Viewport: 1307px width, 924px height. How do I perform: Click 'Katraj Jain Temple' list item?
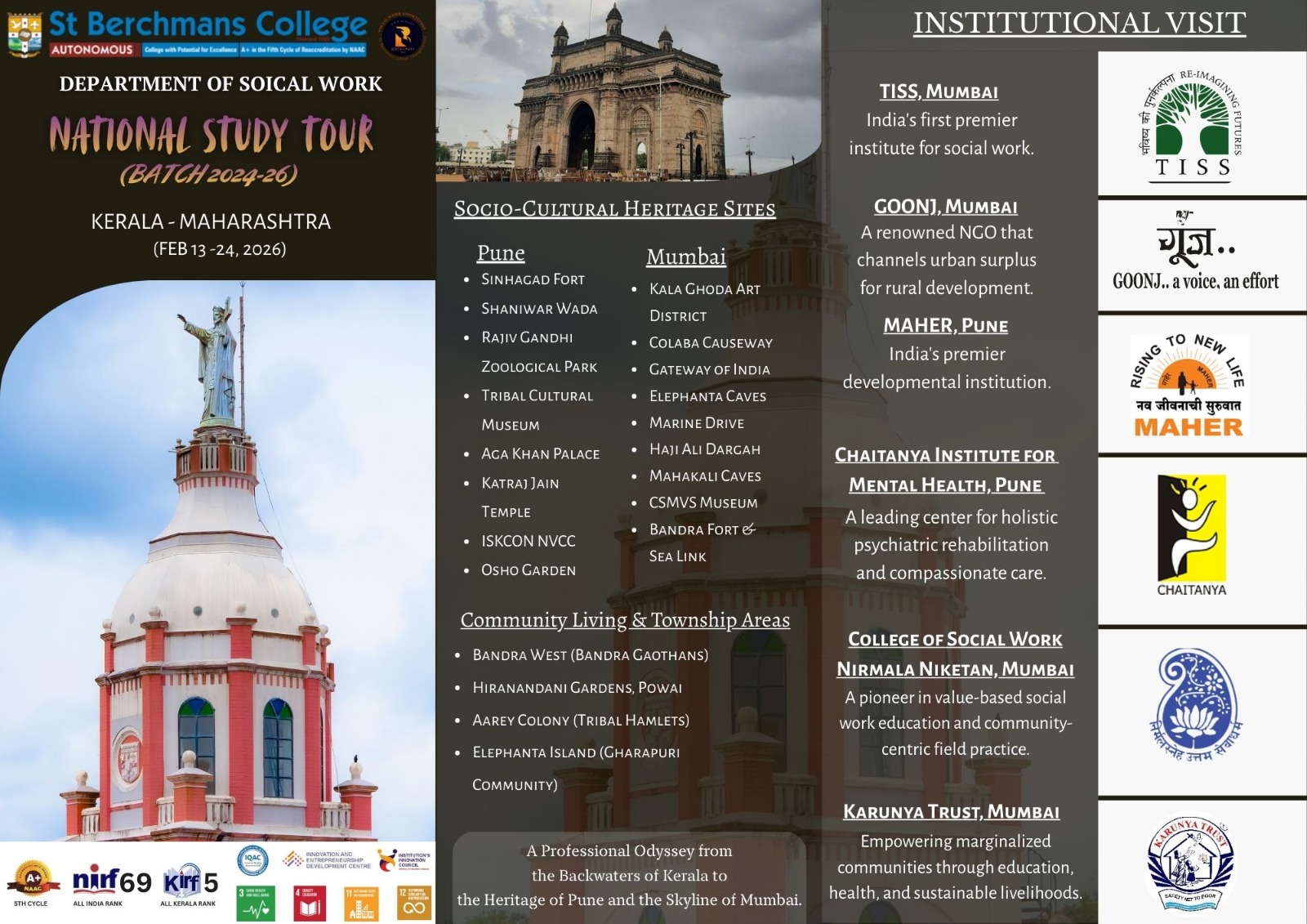520,498
